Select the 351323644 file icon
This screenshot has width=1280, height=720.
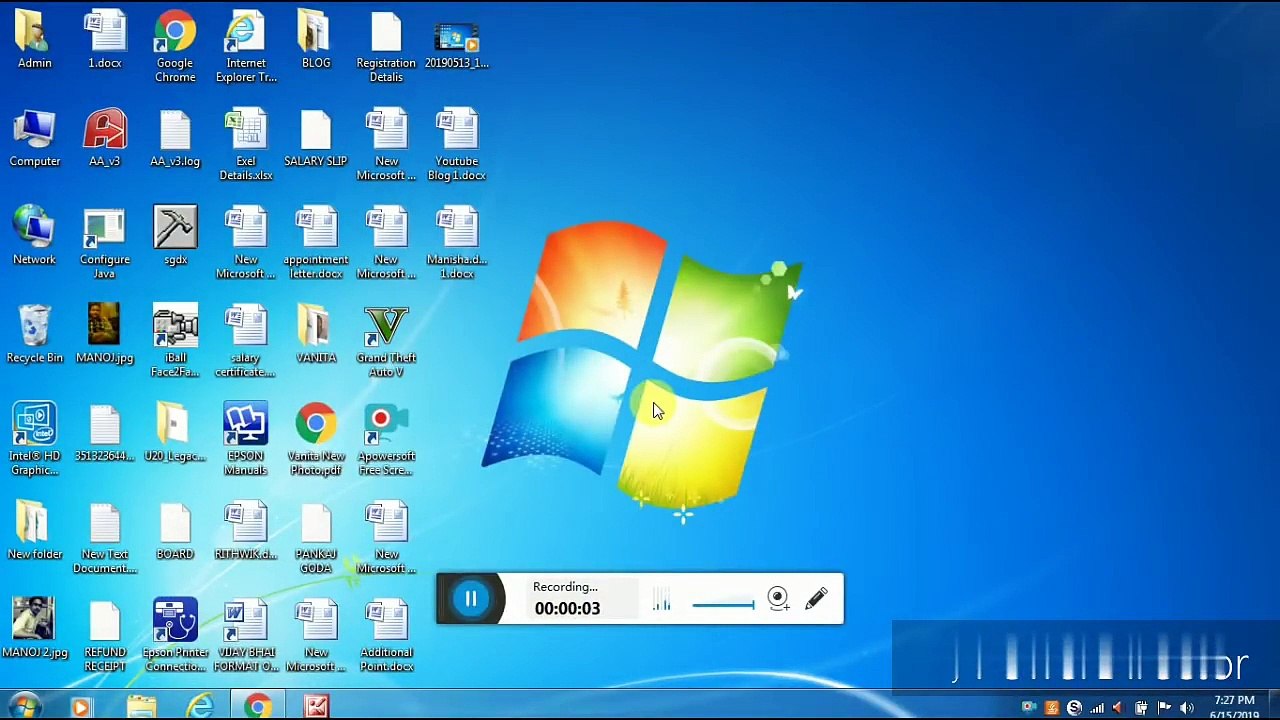[x=105, y=432]
